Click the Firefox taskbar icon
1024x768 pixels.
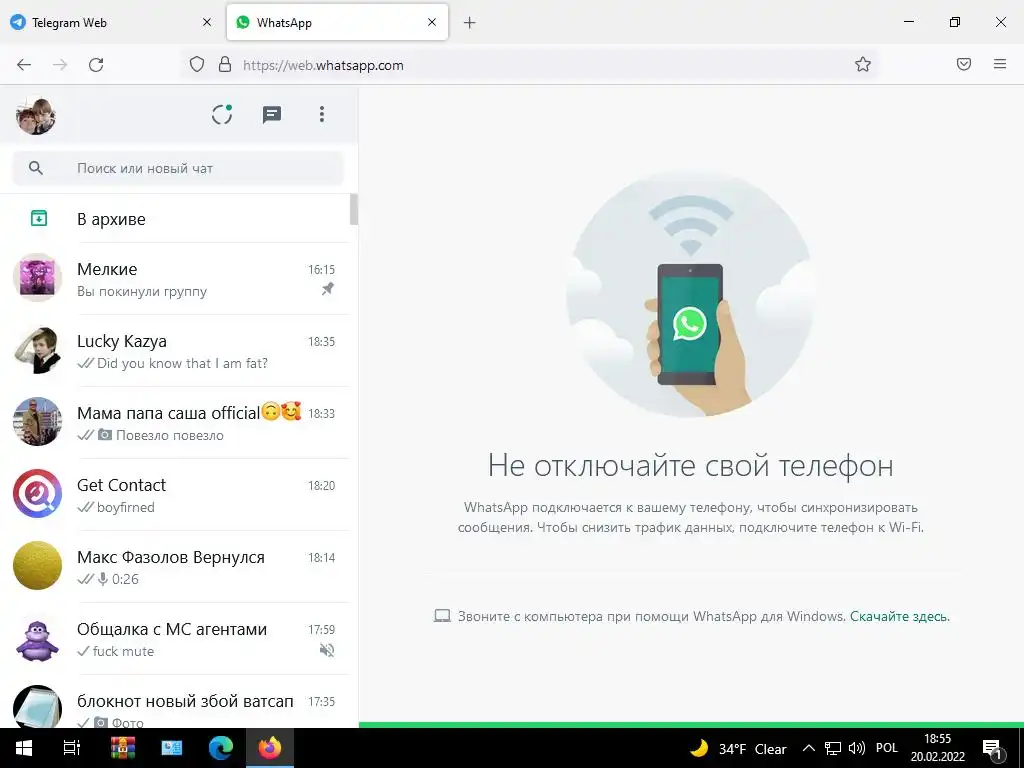[270, 748]
